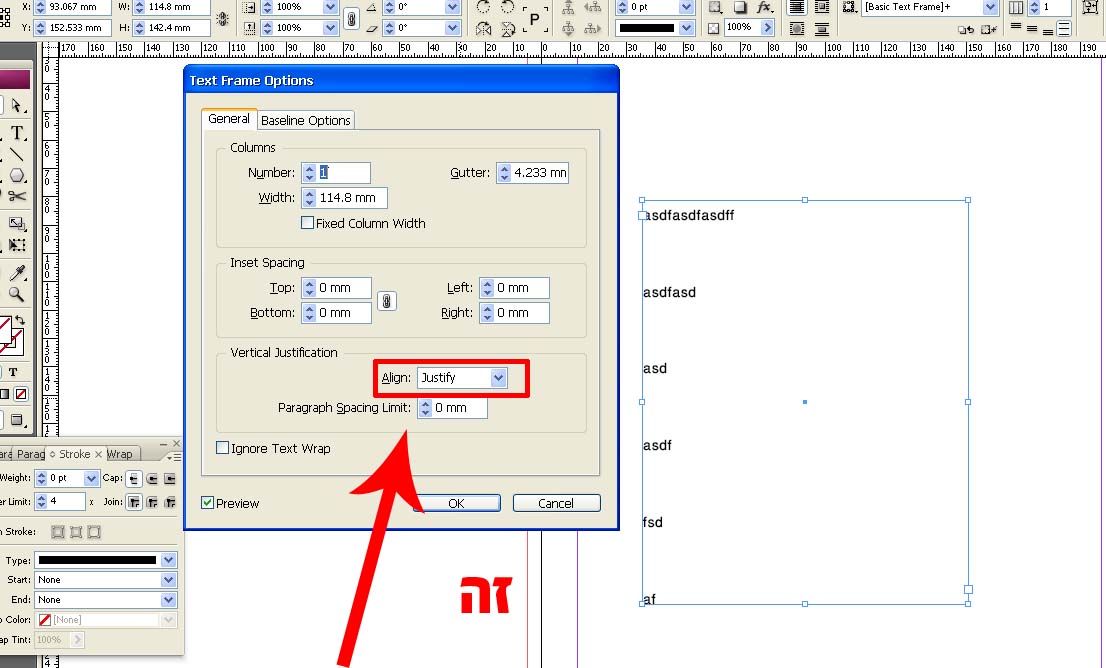
Task: Activate the Zoom magnifier tool
Action: point(17,295)
